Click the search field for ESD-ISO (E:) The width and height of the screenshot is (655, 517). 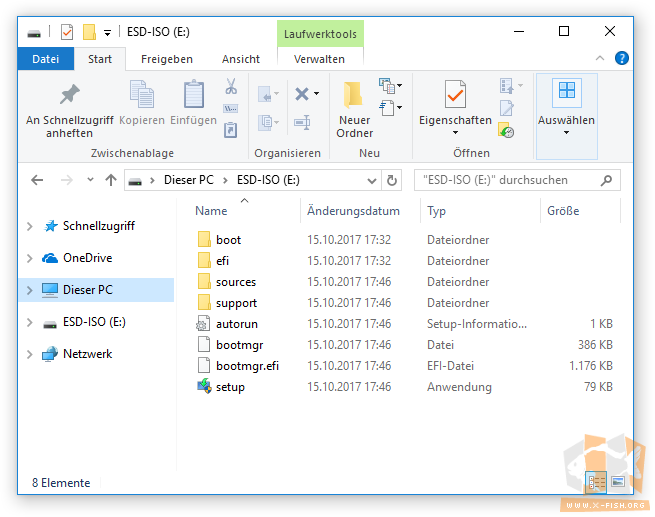pyautogui.click(x=517, y=180)
